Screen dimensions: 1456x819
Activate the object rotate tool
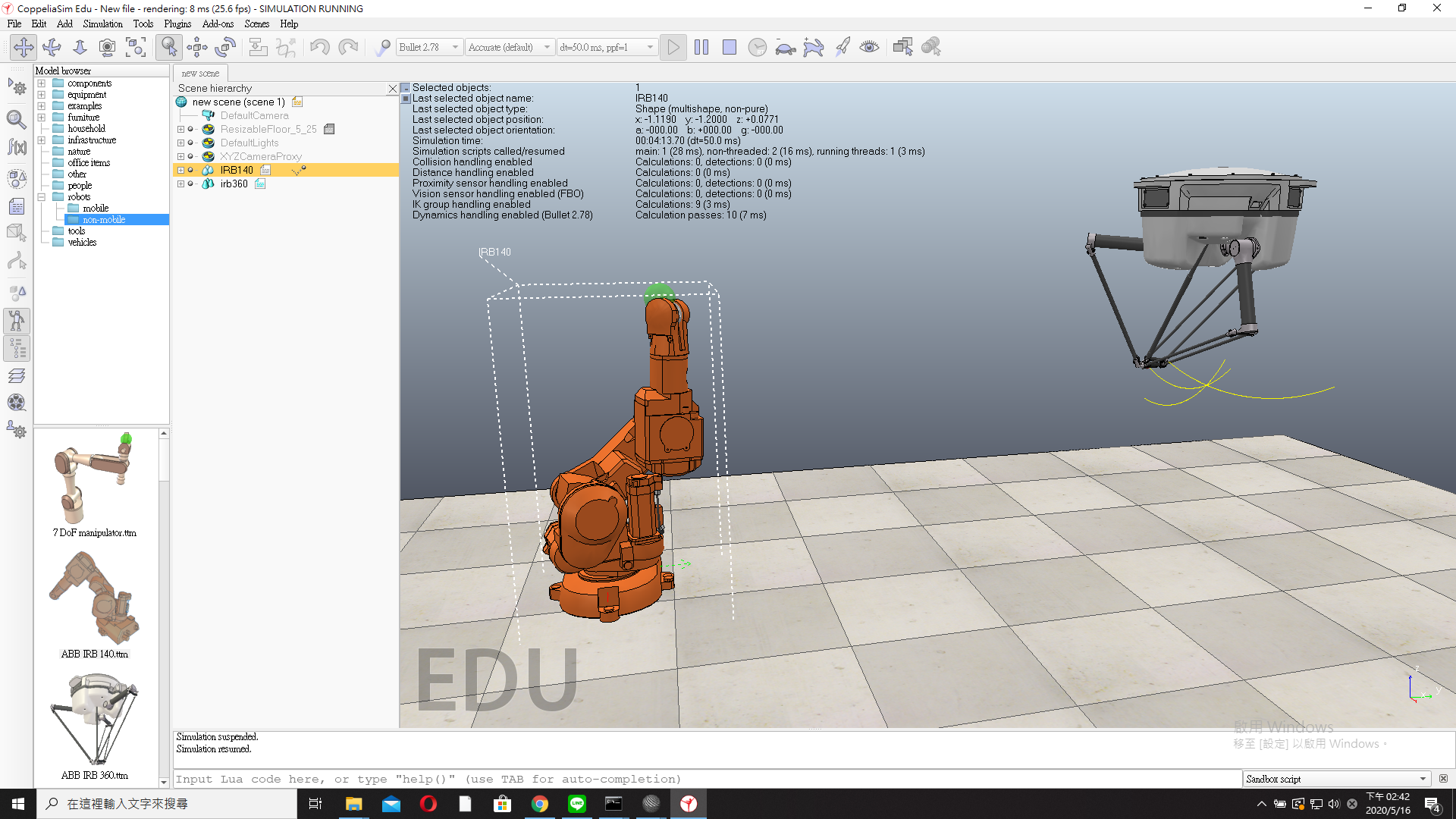[225, 47]
